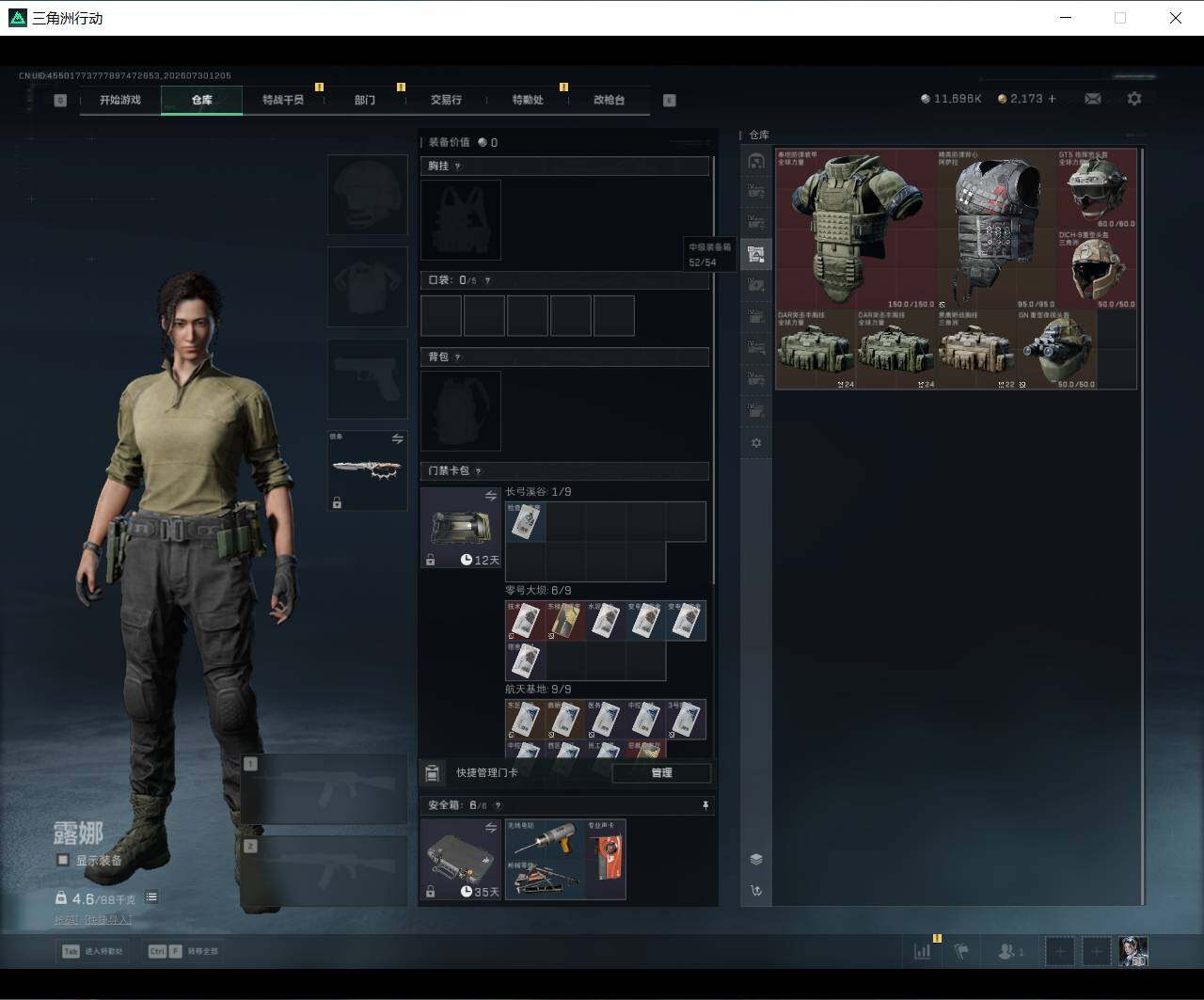The width and height of the screenshot is (1204, 1000).
Task: Click the lock icon on the safe box
Action: (x=430, y=892)
